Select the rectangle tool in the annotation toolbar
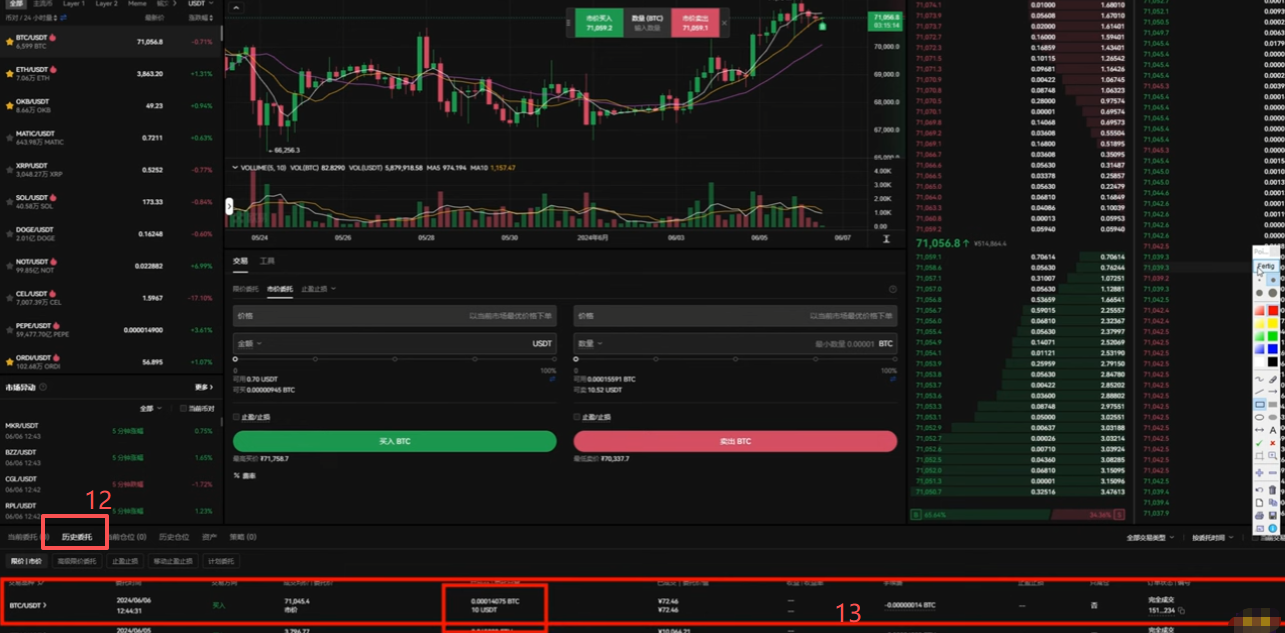1285x633 pixels. [1260, 405]
